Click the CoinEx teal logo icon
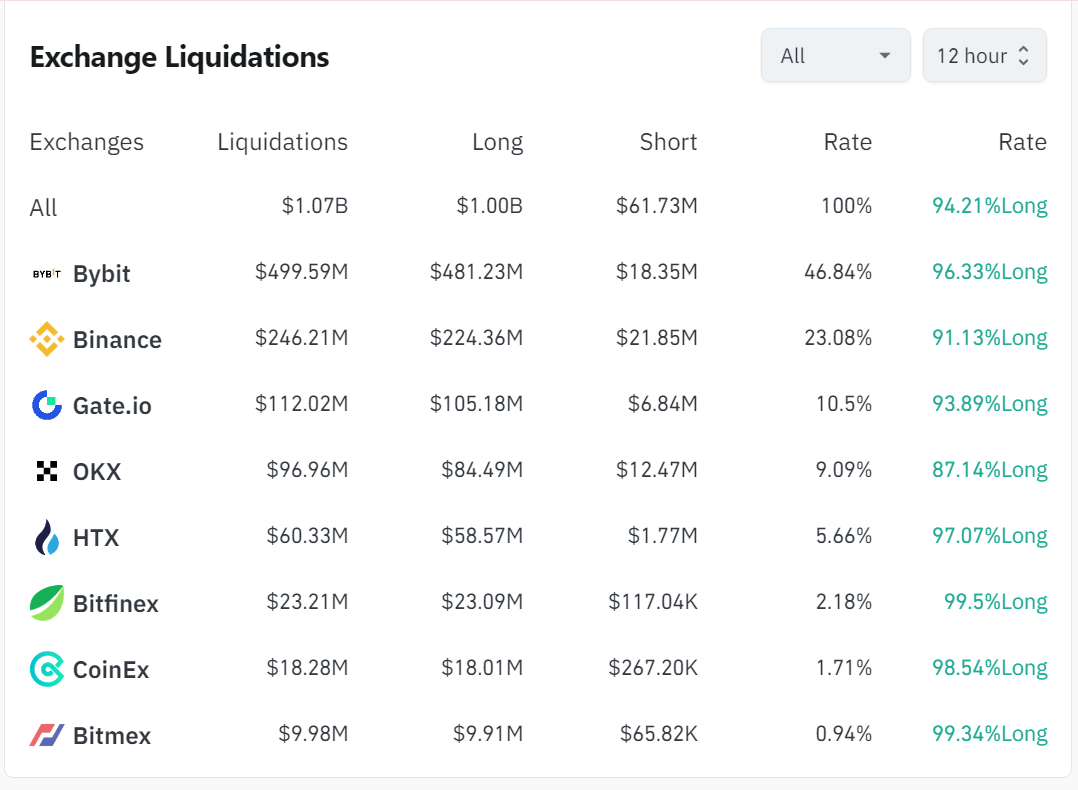Viewport: 1078px width, 790px height. click(x=47, y=669)
